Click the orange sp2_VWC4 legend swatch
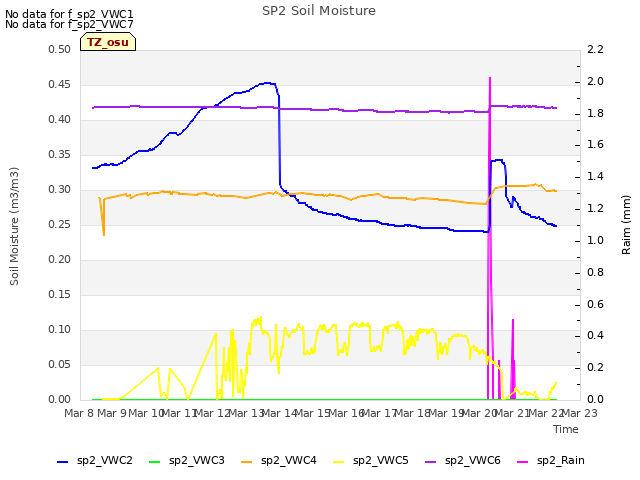 click(x=247, y=462)
